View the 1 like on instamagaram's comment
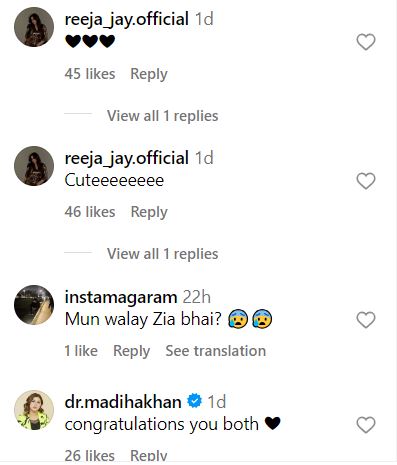397x465 pixels. tap(81, 351)
